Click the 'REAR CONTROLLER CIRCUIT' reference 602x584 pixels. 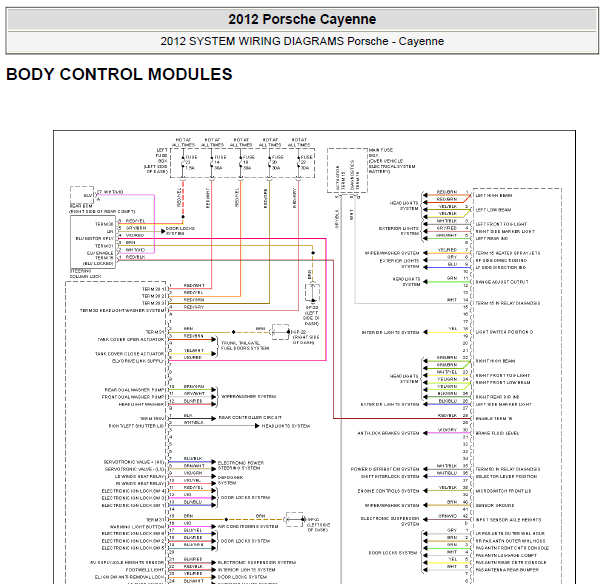[x=250, y=417]
